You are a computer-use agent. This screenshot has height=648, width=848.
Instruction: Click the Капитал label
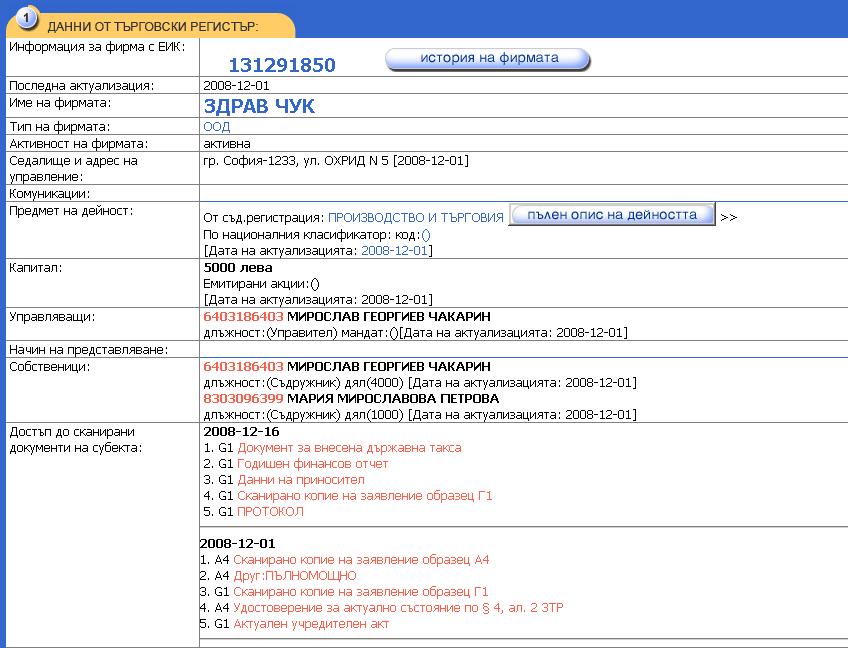coord(36,268)
